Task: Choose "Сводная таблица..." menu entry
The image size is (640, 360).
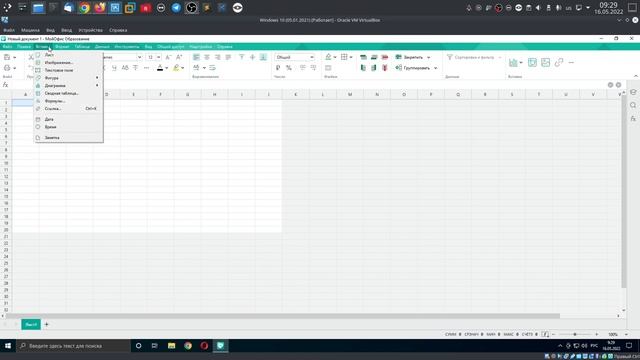Action: (61, 93)
